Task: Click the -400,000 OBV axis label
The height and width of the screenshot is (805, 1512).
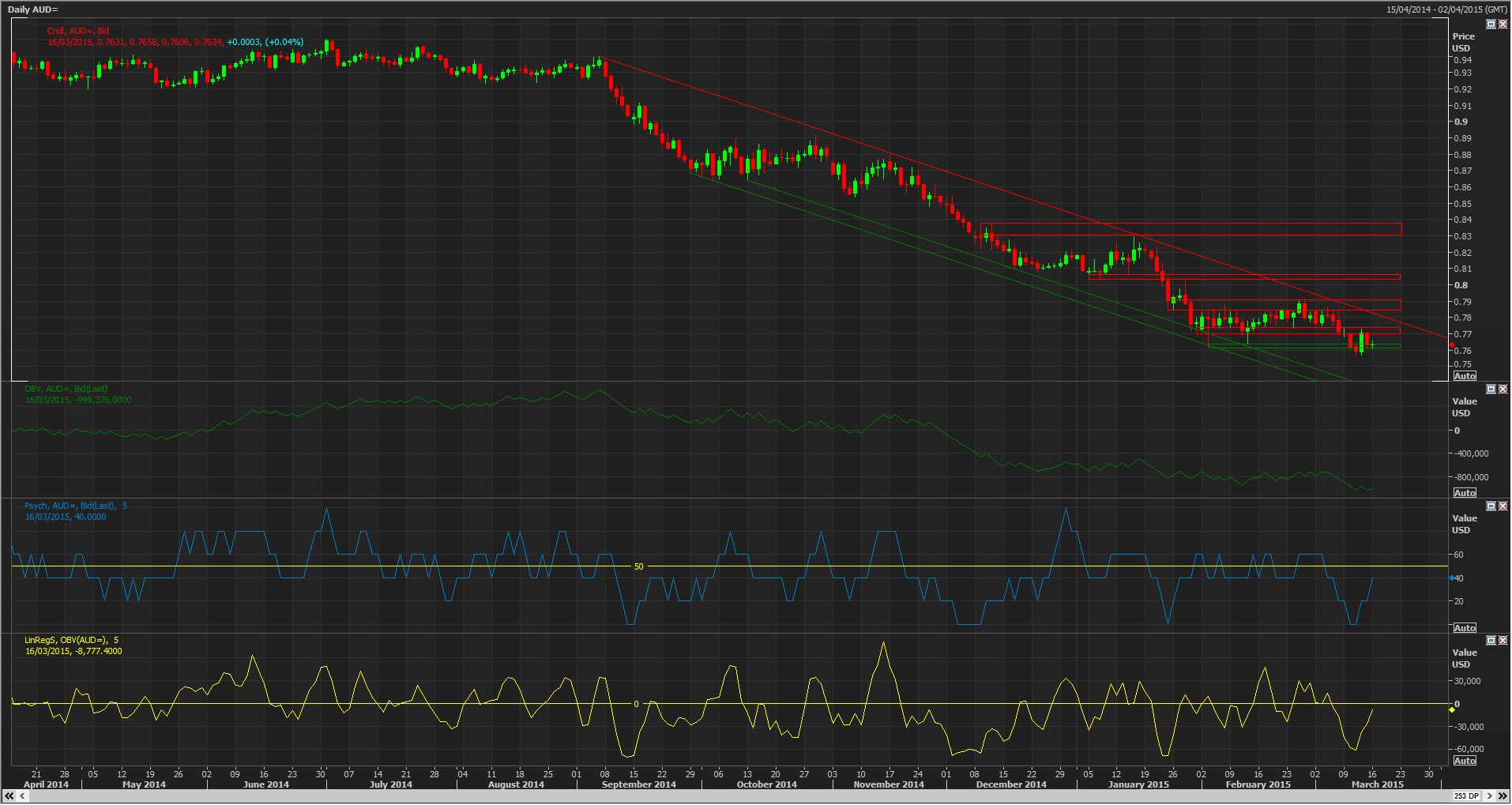Action: click(1472, 453)
